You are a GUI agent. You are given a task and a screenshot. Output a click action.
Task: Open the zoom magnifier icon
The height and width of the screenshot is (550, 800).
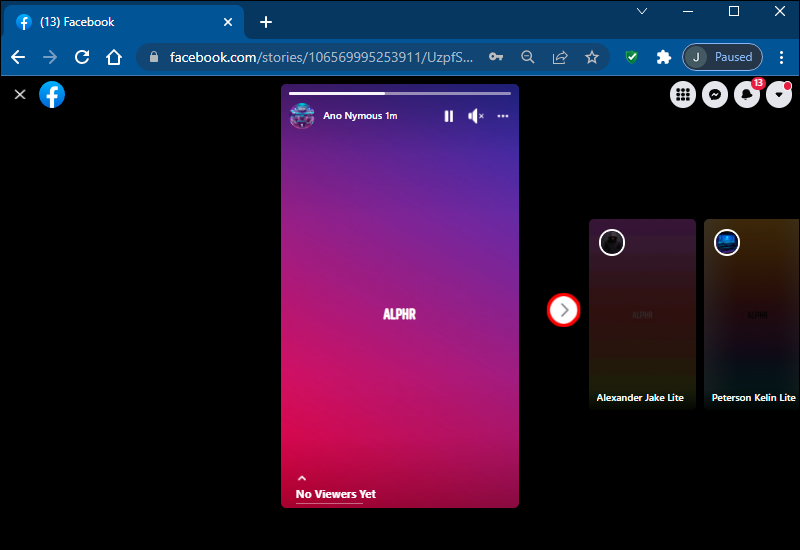(x=528, y=57)
